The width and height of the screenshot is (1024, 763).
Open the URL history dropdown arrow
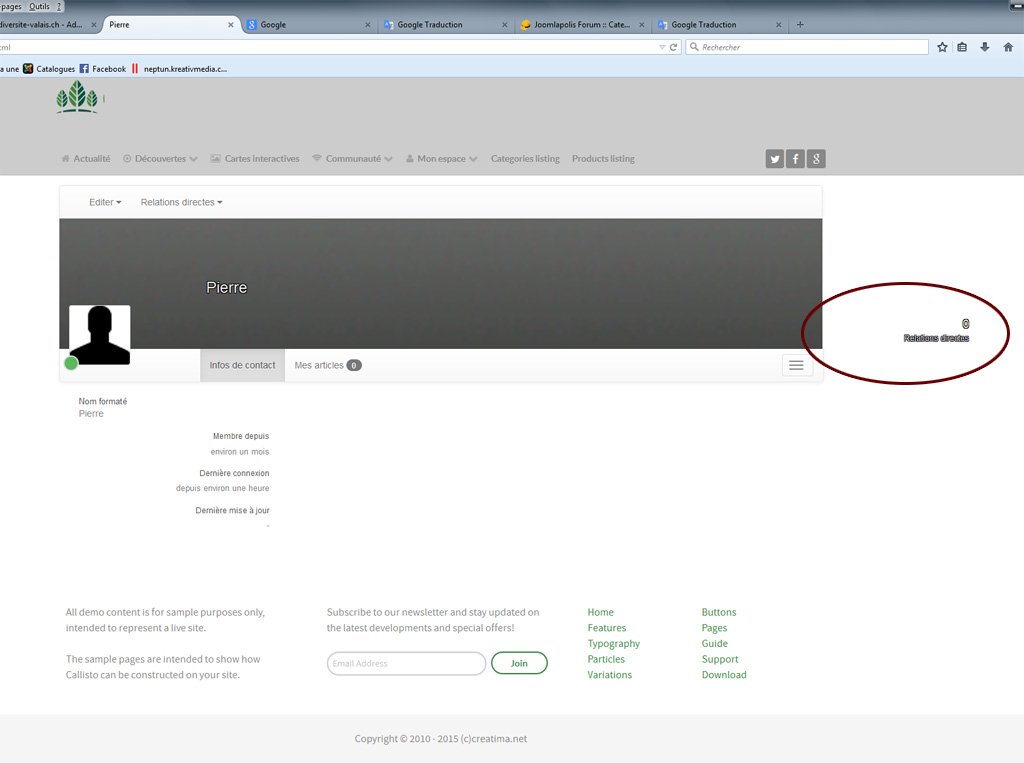click(x=662, y=47)
